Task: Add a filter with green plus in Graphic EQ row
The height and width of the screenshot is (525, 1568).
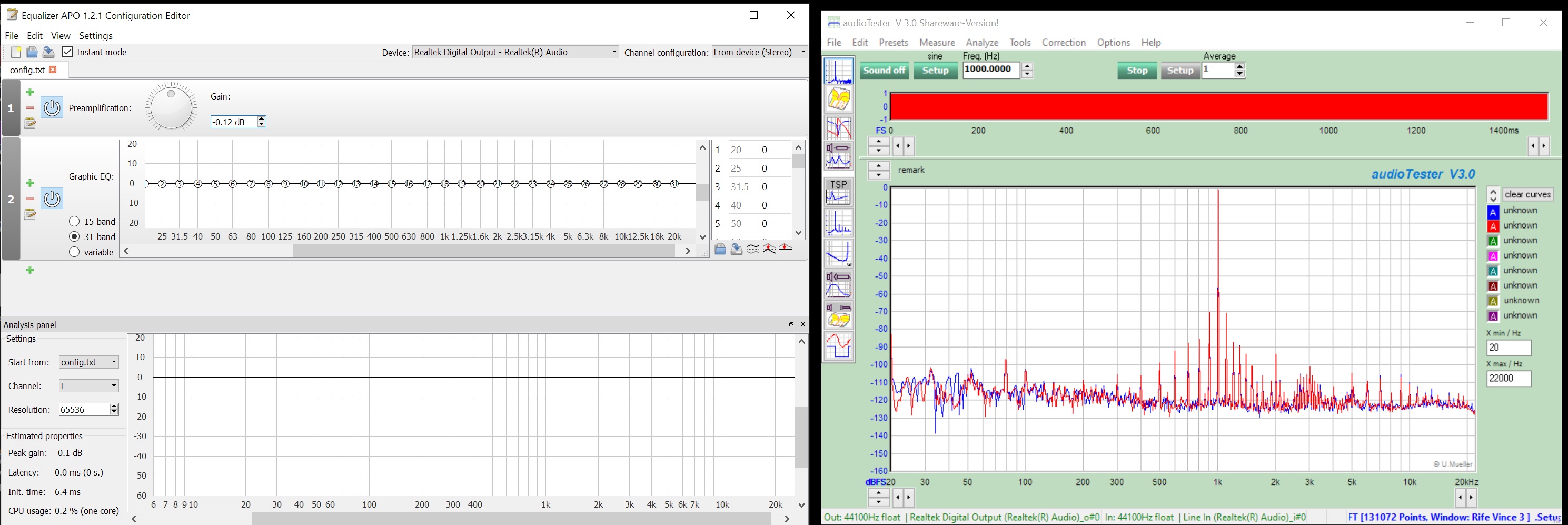Action: click(31, 183)
